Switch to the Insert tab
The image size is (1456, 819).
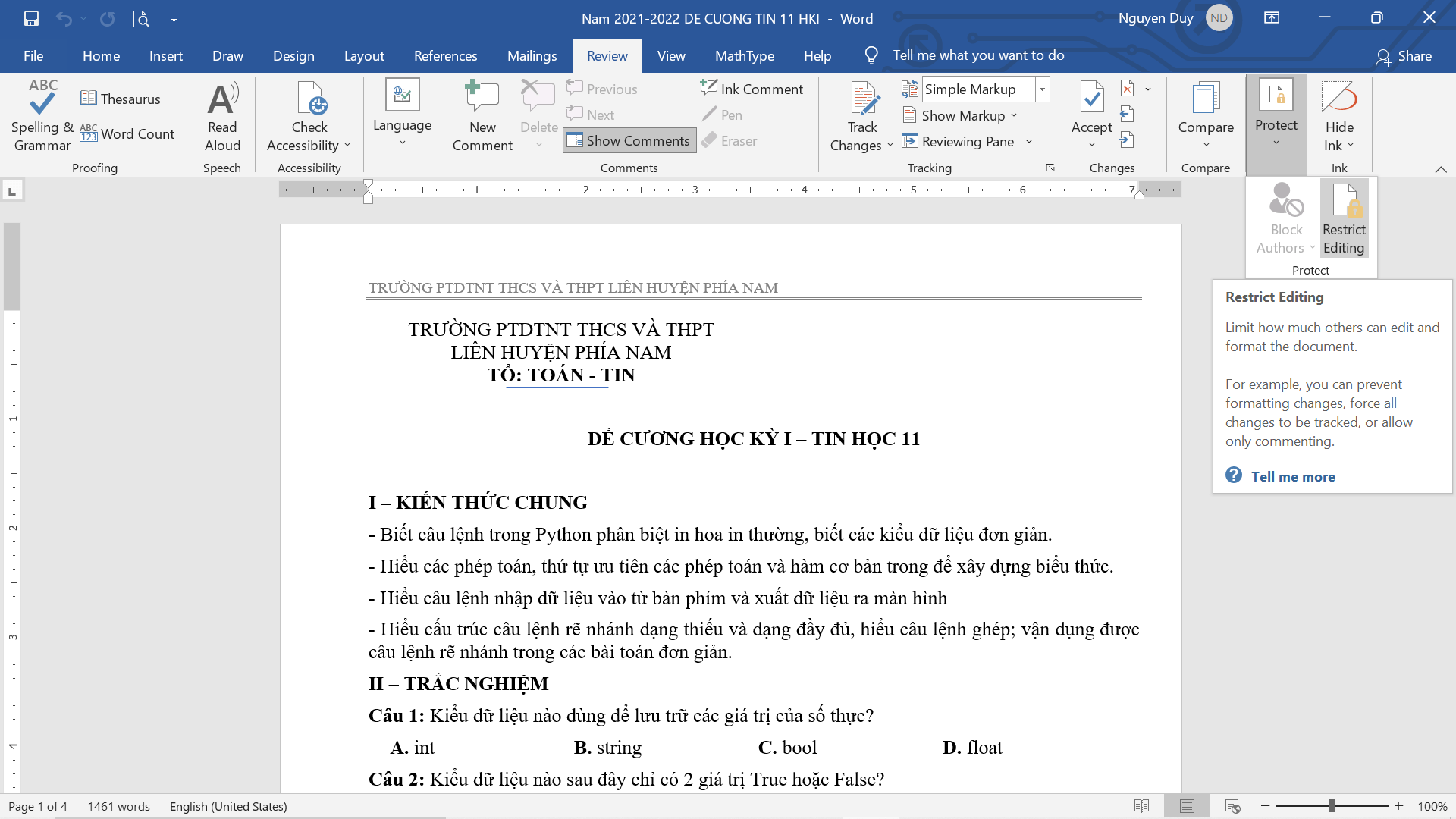[166, 55]
